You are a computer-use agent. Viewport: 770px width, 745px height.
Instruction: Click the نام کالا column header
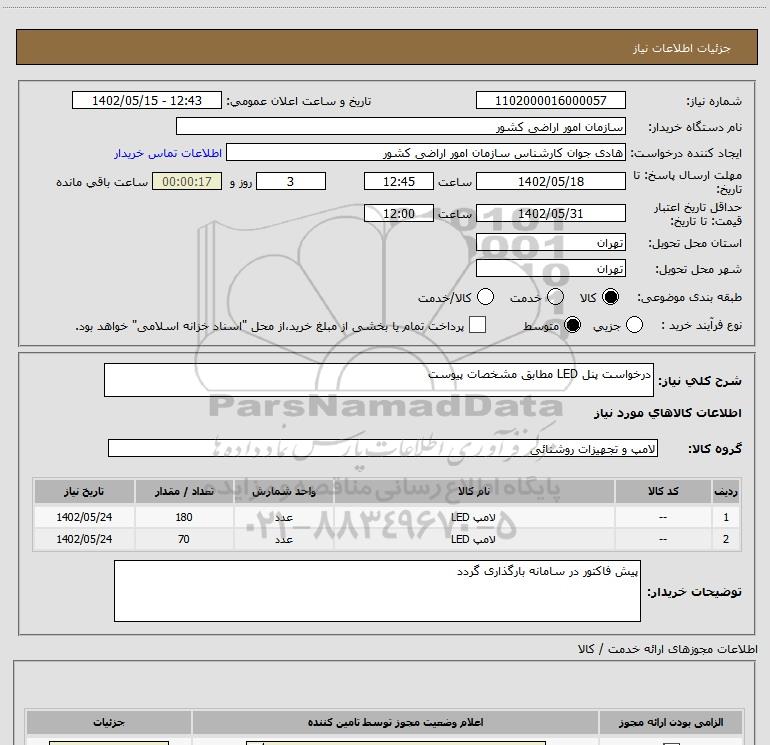coord(474,492)
